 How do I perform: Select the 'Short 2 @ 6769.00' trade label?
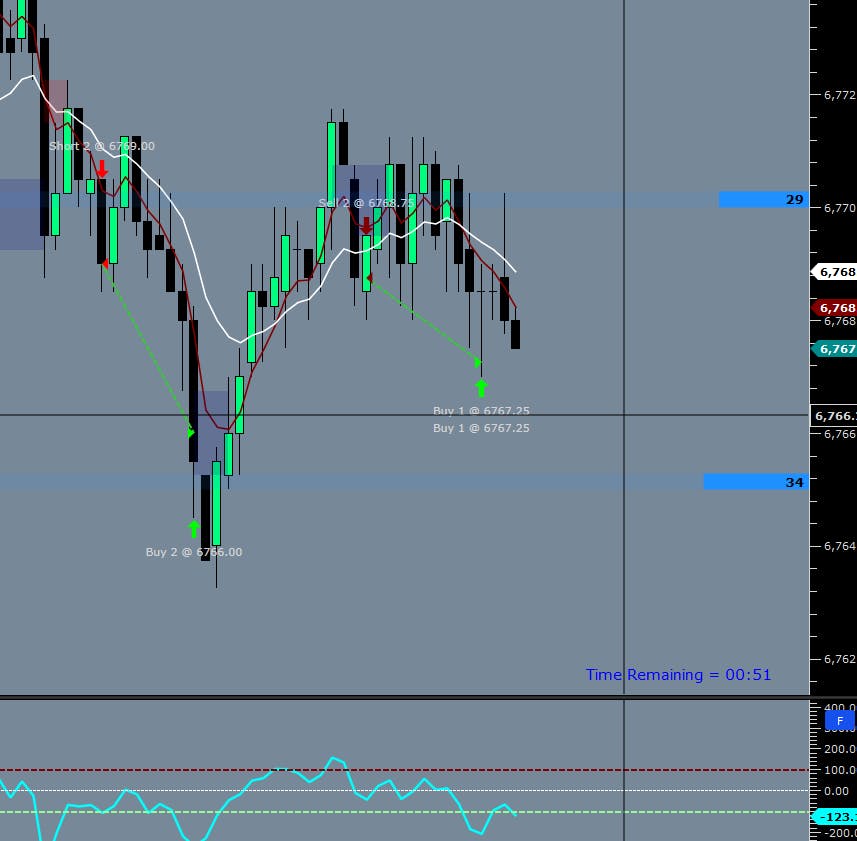coord(102,146)
